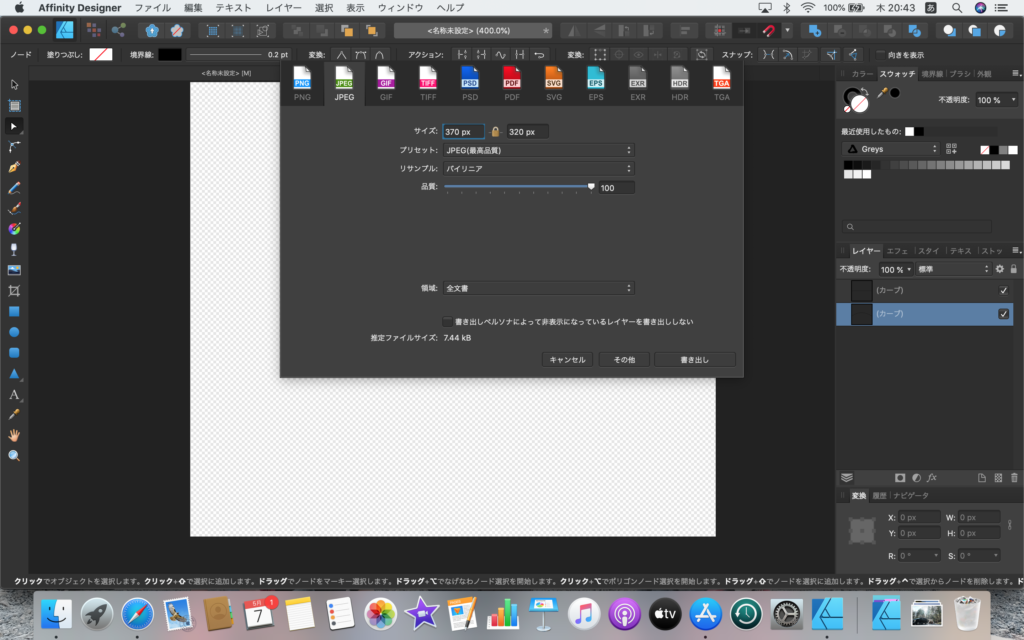Select the Rectangle shape tool

(x=14, y=312)
